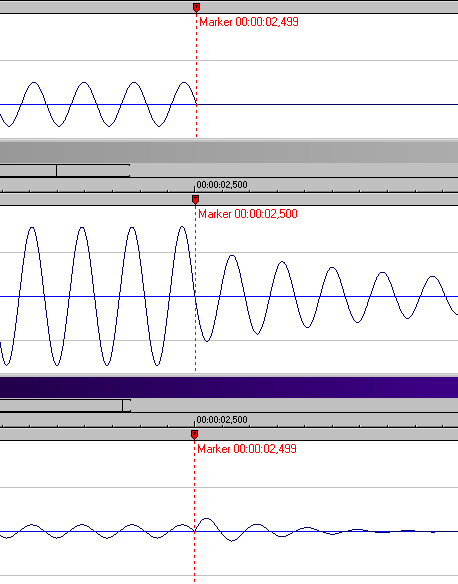458x584 pixels.
Task: Select red marker flag above the large waveform
Action: pos(195,200)
